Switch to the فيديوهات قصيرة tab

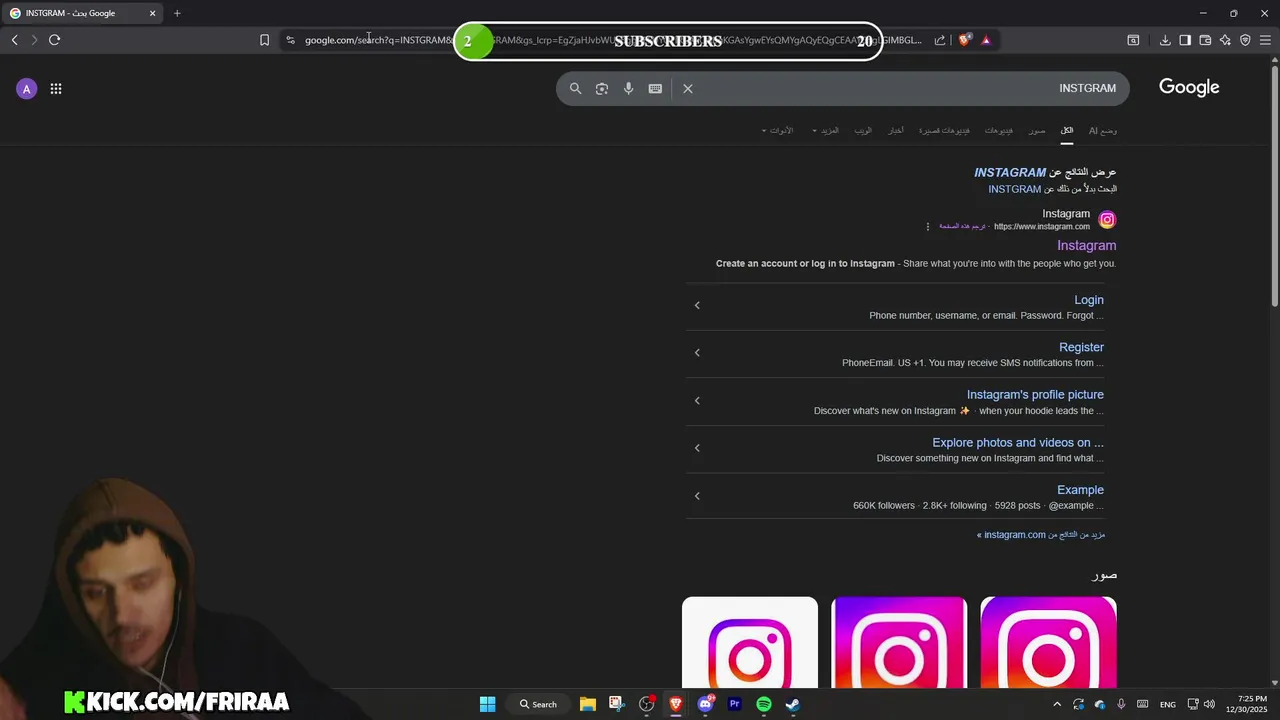944,130
